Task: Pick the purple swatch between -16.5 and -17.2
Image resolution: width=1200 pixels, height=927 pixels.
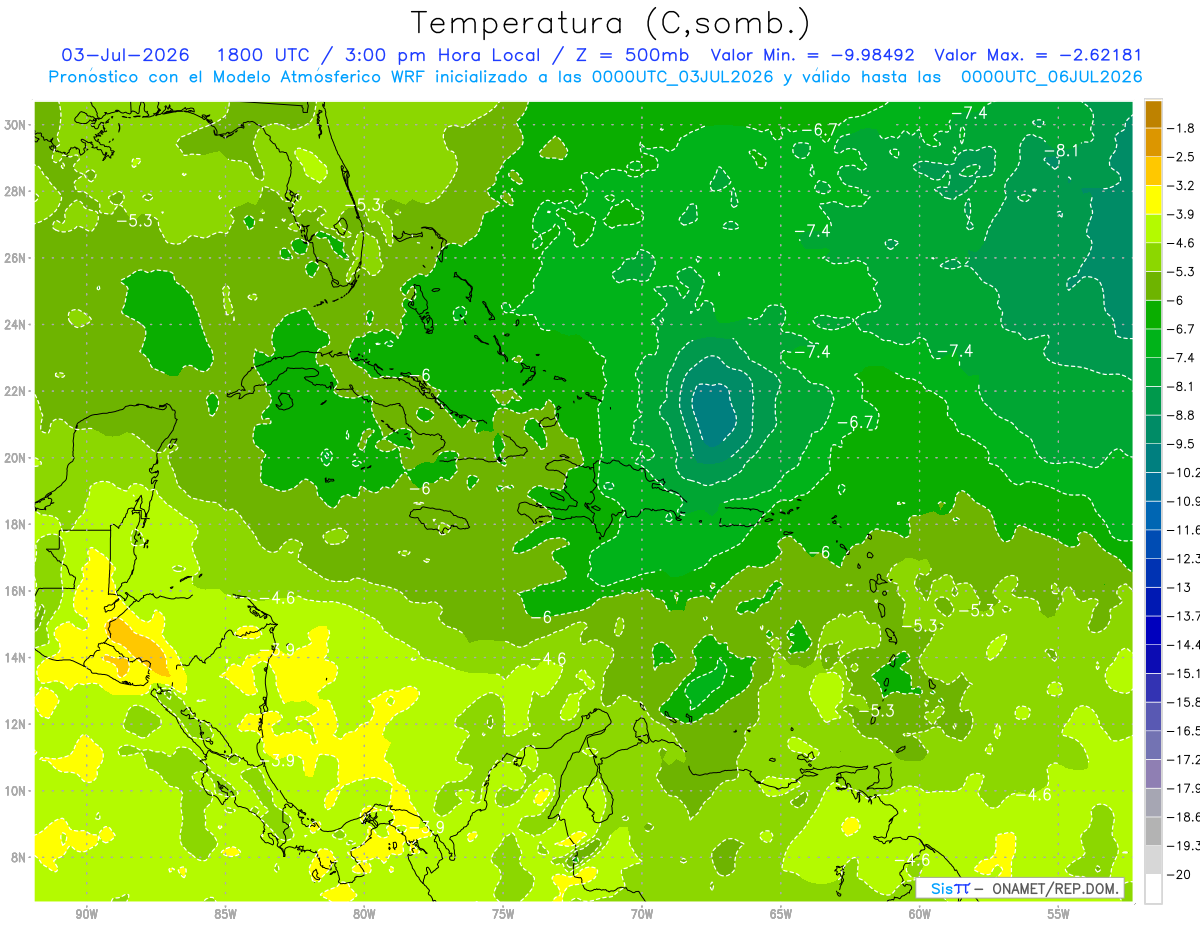Action: click(x=1153, y=745)
